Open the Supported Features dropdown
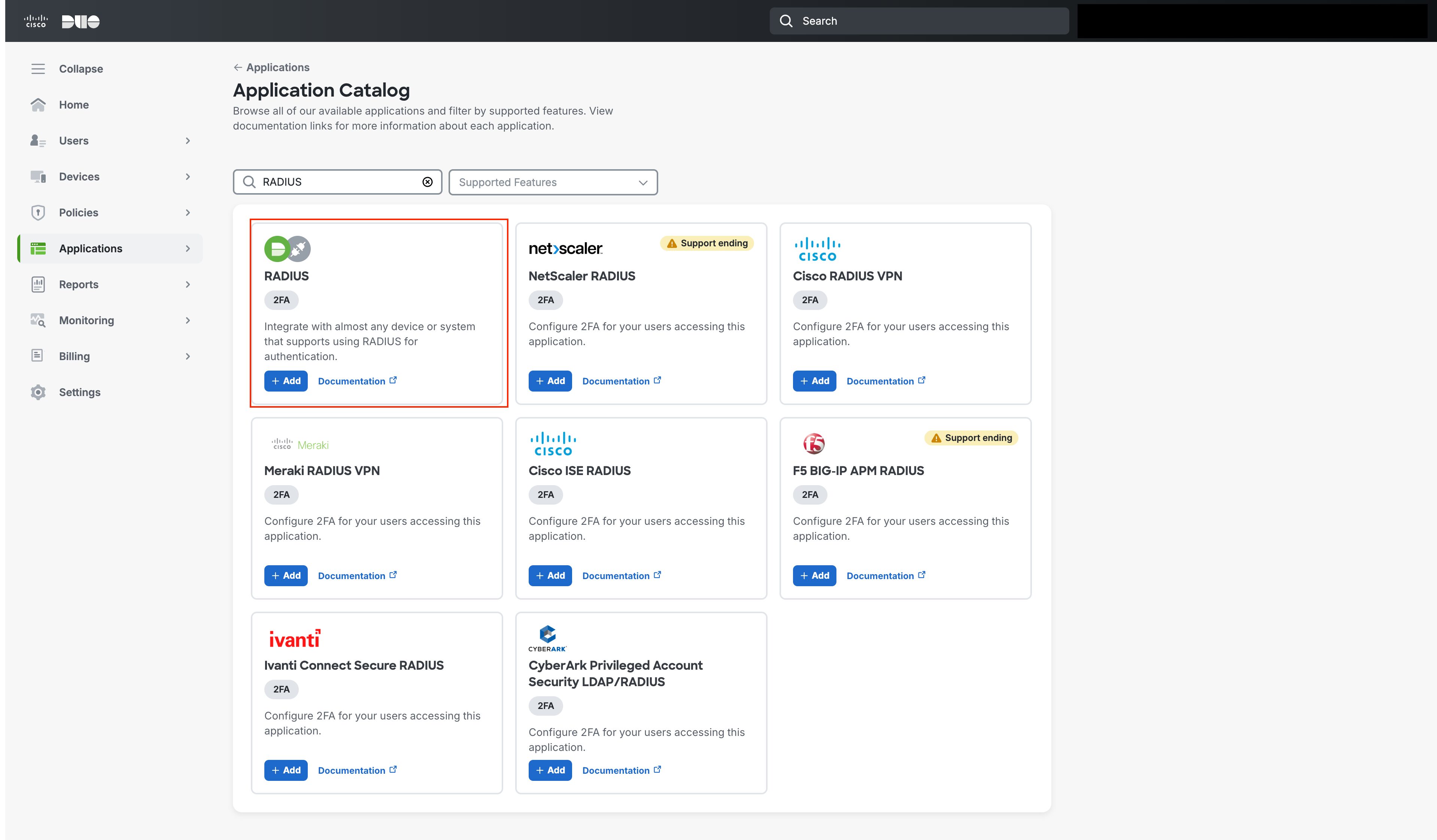Viewport: 1437px width, 840px height. click(553, 182)
